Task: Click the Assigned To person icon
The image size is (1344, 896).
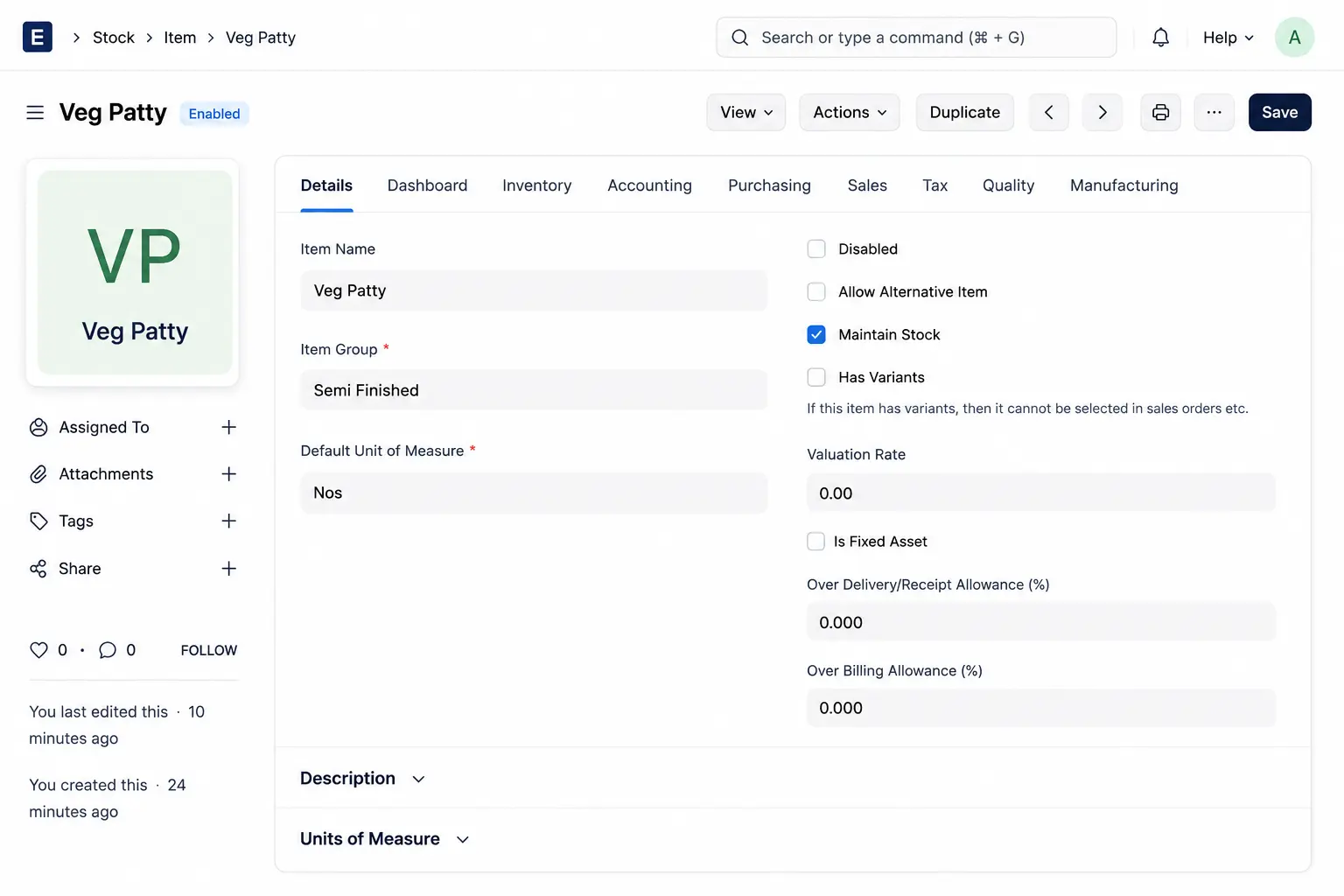Action: click(38, 427)
